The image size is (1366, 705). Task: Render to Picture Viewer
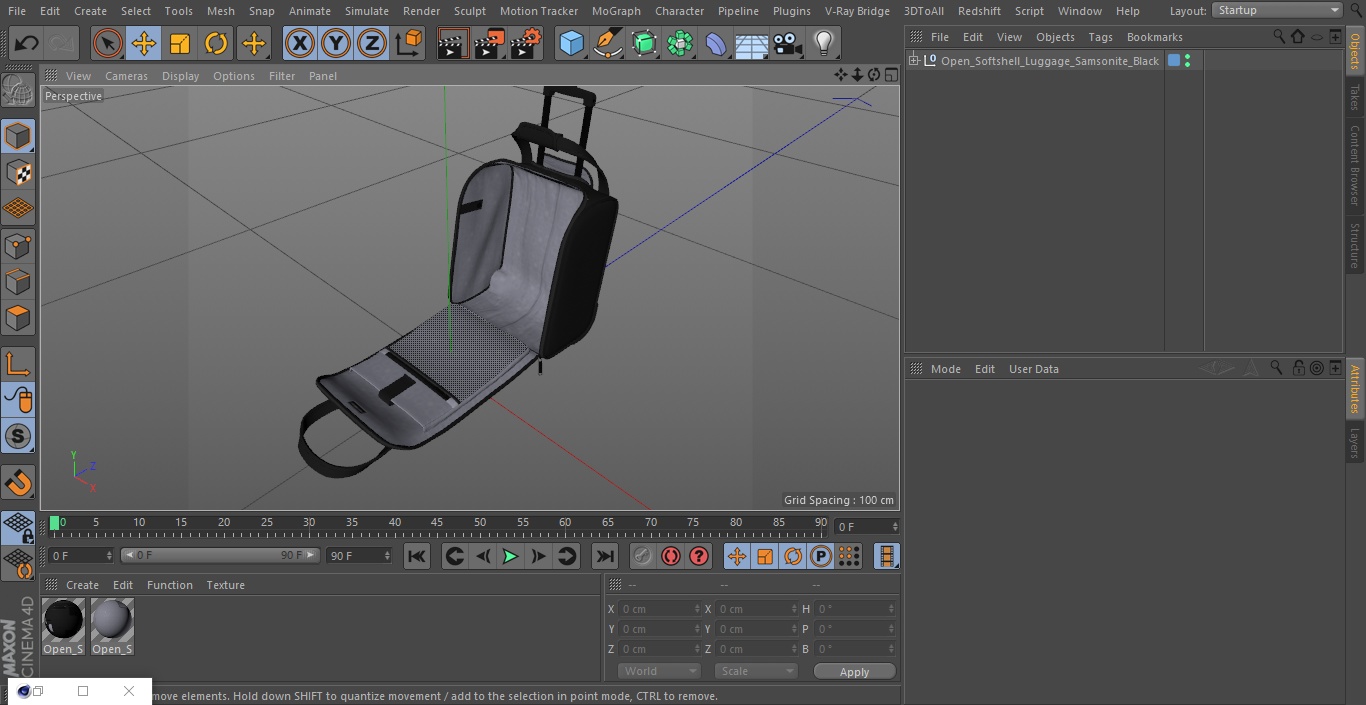(490, 43)
